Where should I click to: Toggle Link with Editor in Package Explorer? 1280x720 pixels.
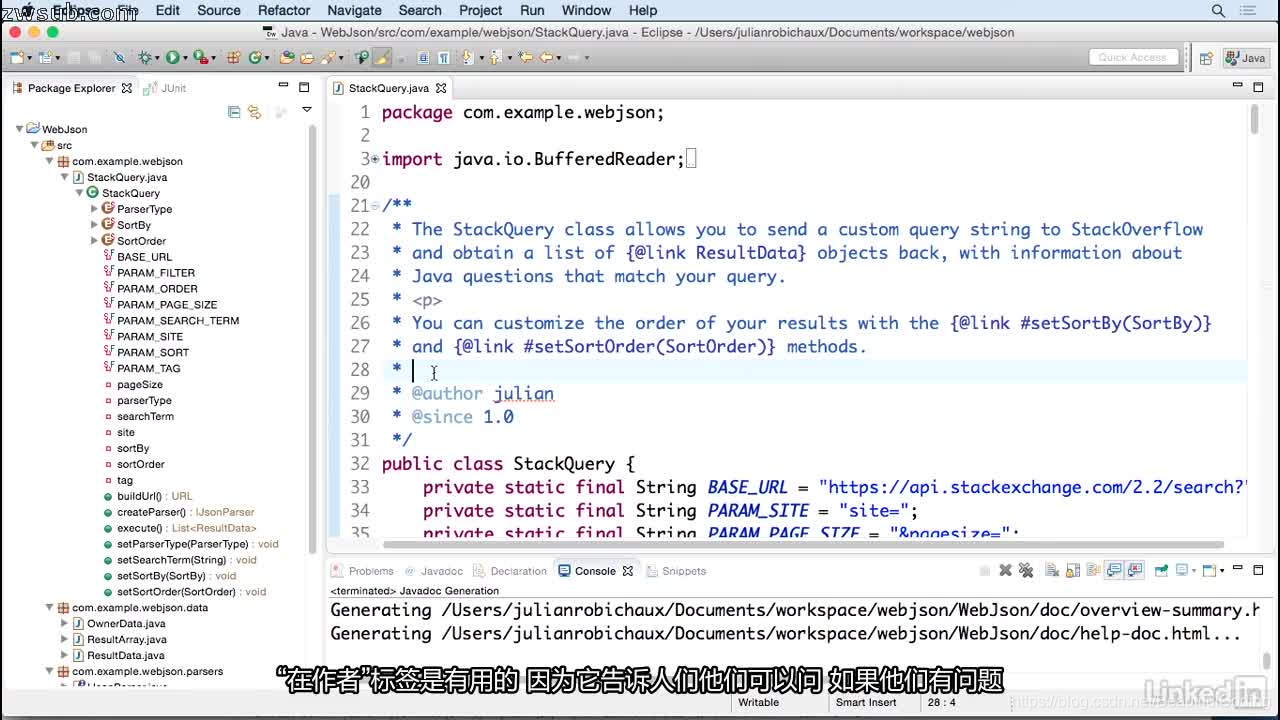(x=255, y=111)
